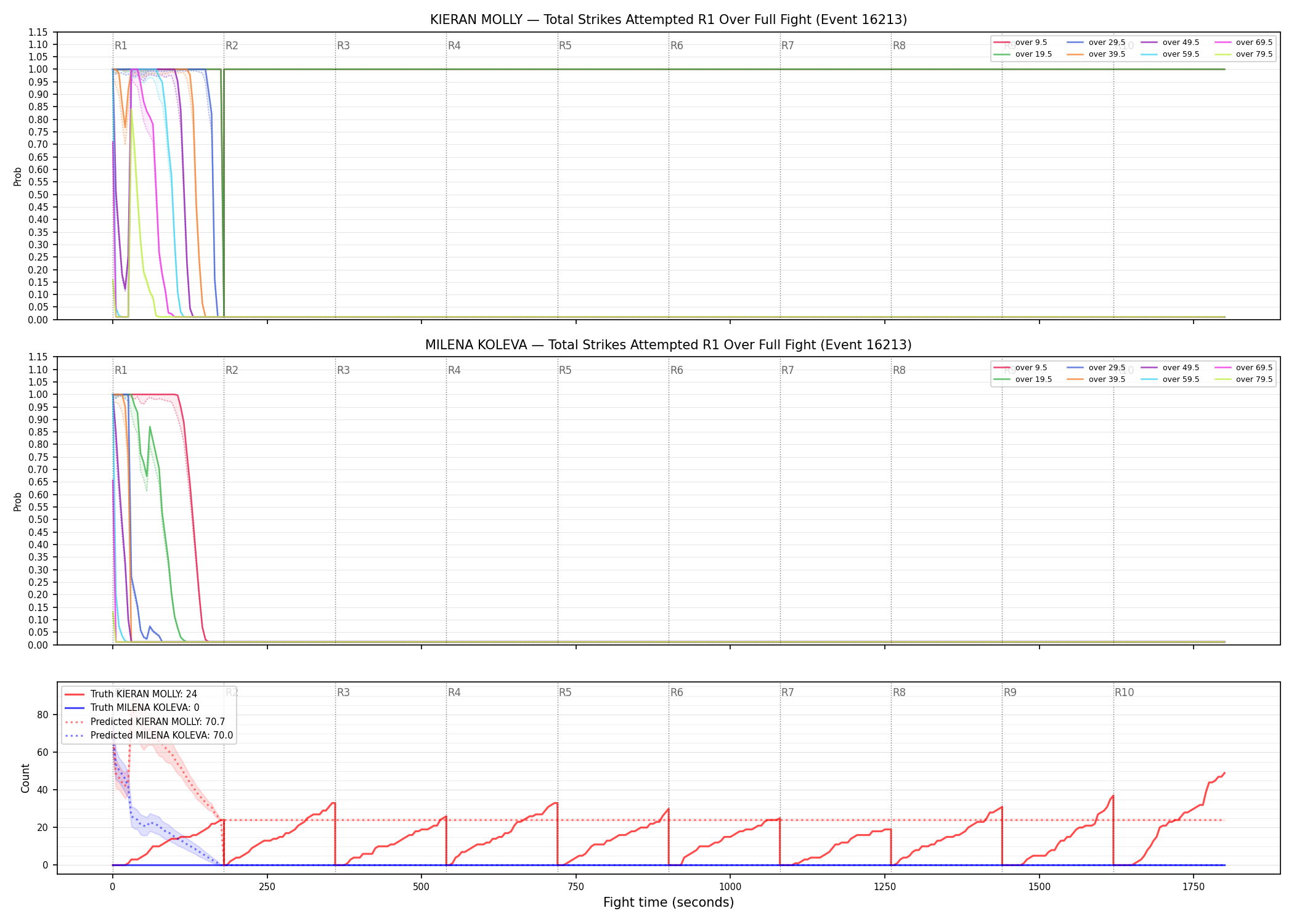Click the 'Fight time (seconds)' axis label
The width and height of the screenshot is (1294, 924).
point(669,902)
